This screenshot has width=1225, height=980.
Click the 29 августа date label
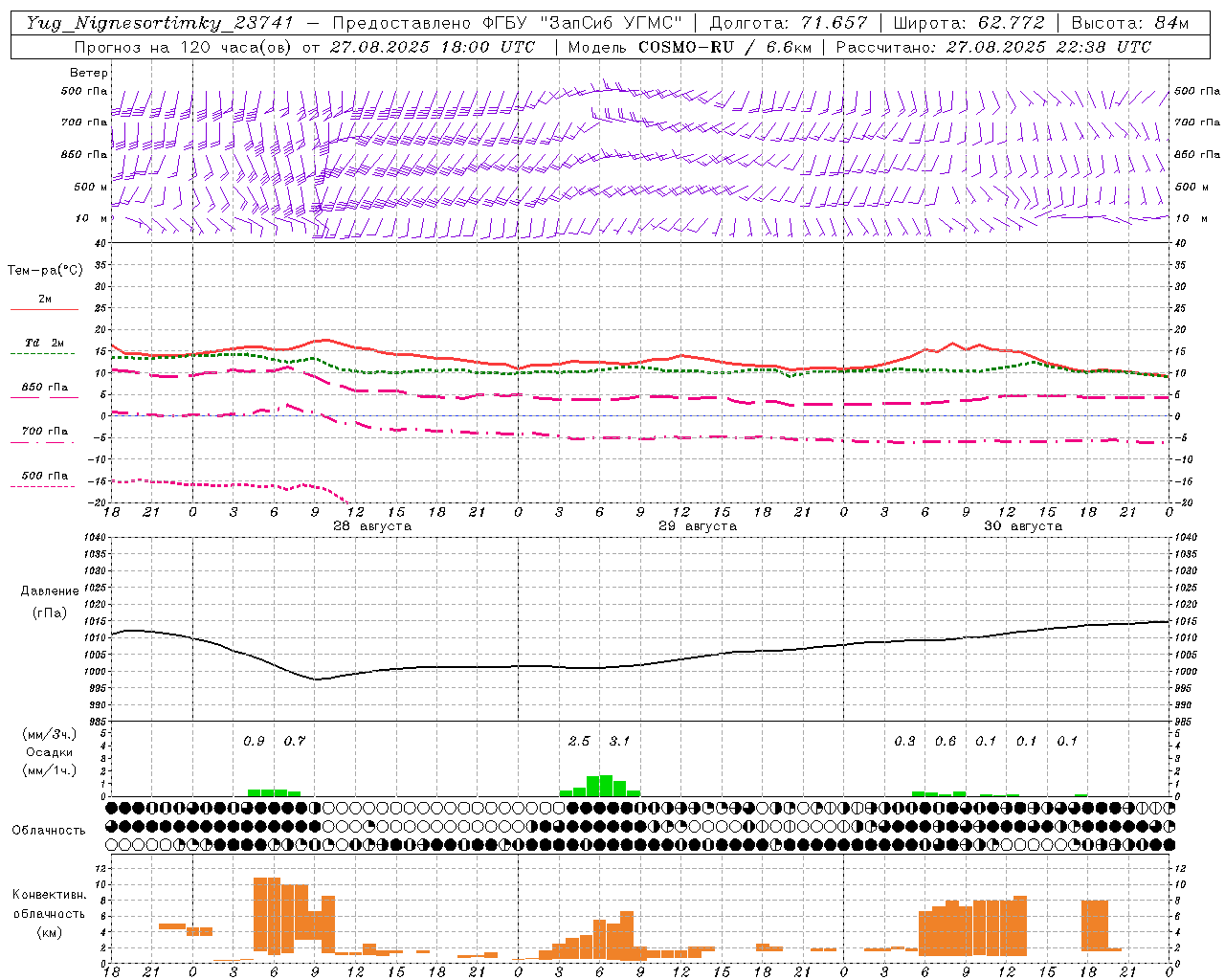click(x=698, y=526)
